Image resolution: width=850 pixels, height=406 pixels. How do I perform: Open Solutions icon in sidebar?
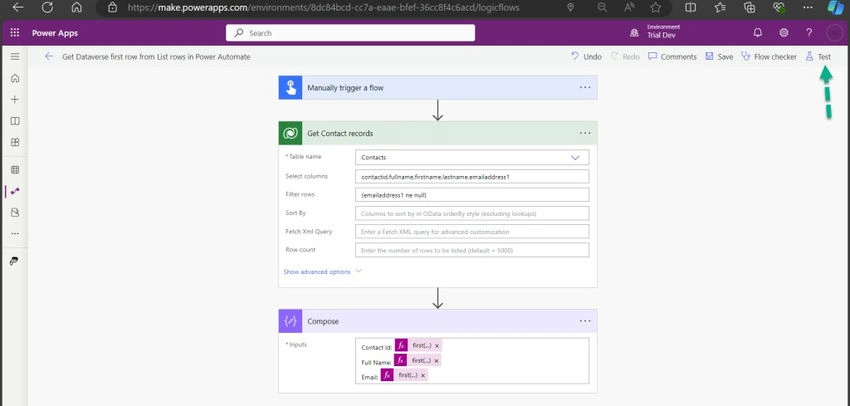15,212
